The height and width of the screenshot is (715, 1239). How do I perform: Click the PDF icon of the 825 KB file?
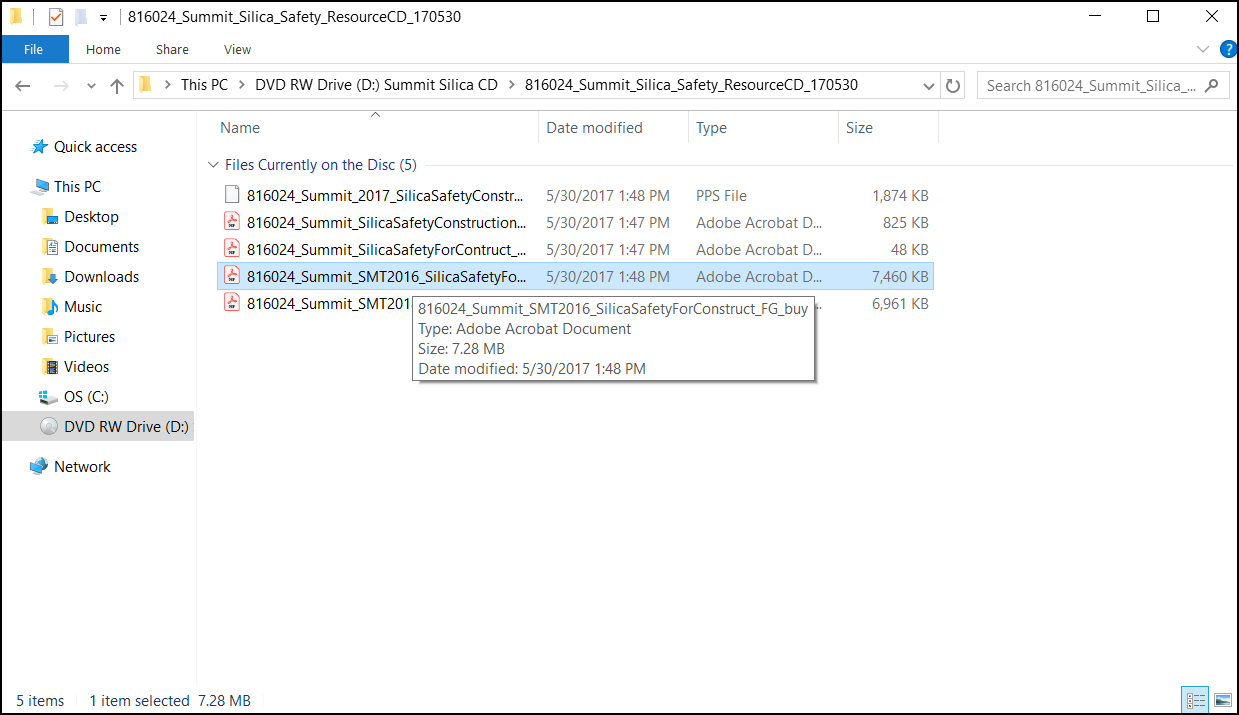(232, 222)
